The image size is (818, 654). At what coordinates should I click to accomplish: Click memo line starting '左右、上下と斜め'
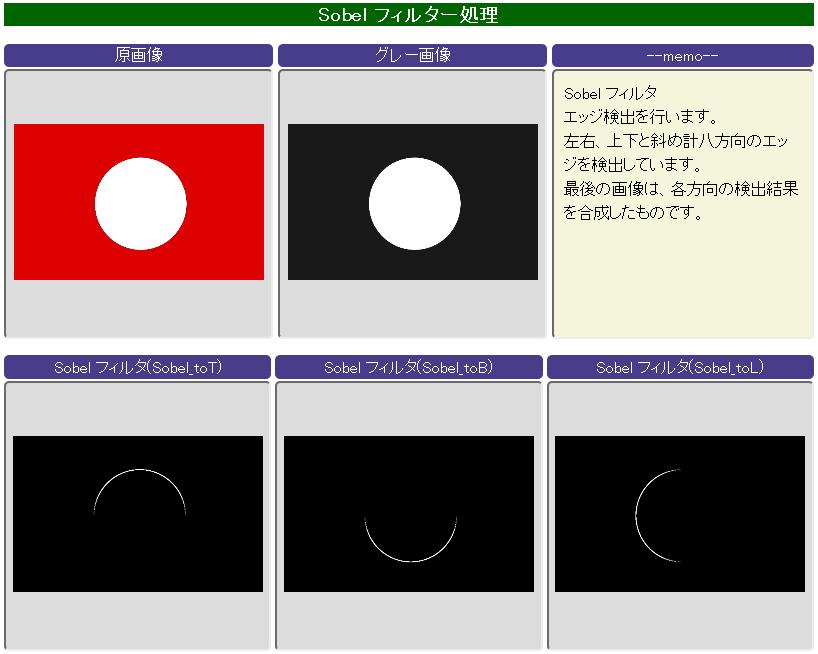coord(676,141)
